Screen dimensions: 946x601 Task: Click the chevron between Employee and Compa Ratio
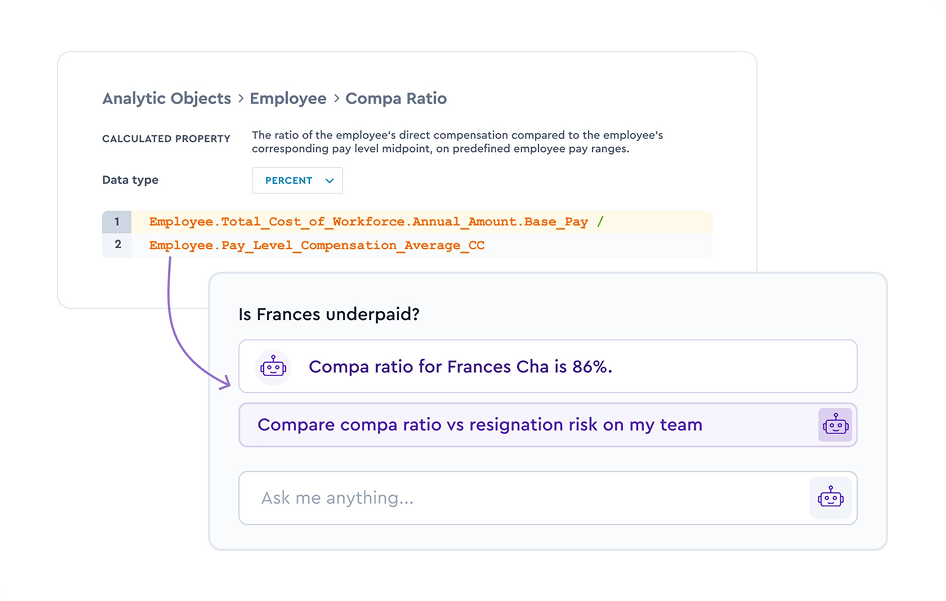pos(336,99)
